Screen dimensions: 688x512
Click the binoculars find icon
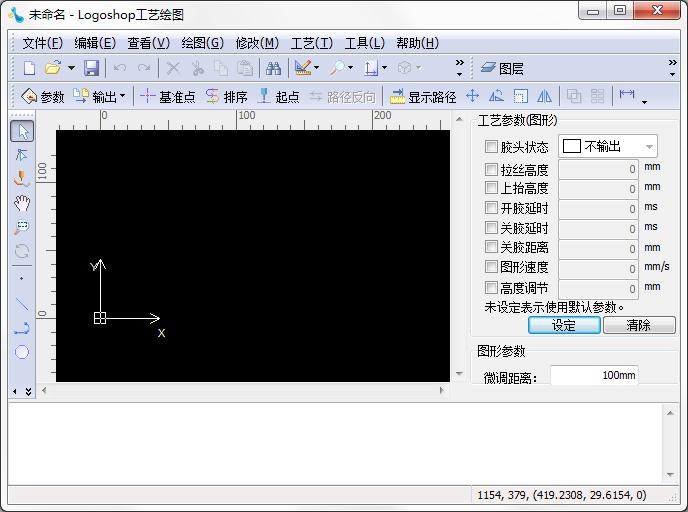[272, 68]
